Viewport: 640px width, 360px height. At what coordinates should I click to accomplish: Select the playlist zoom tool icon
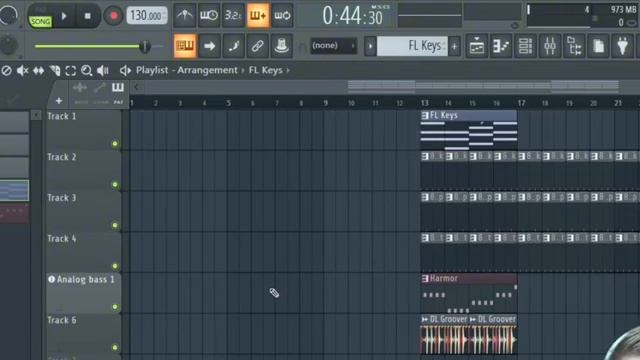(x=87, y=71)
